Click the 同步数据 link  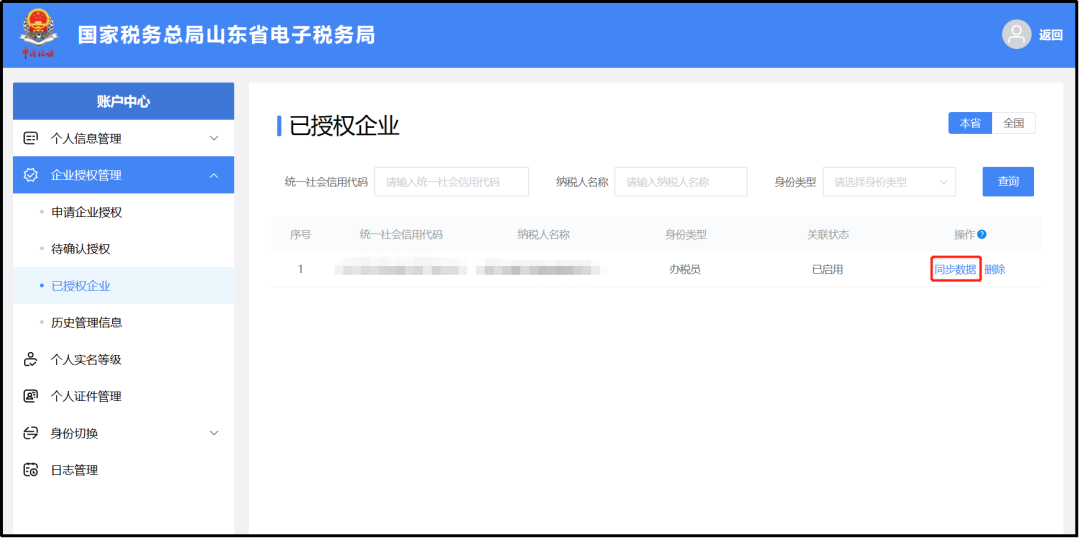point(955,269)
